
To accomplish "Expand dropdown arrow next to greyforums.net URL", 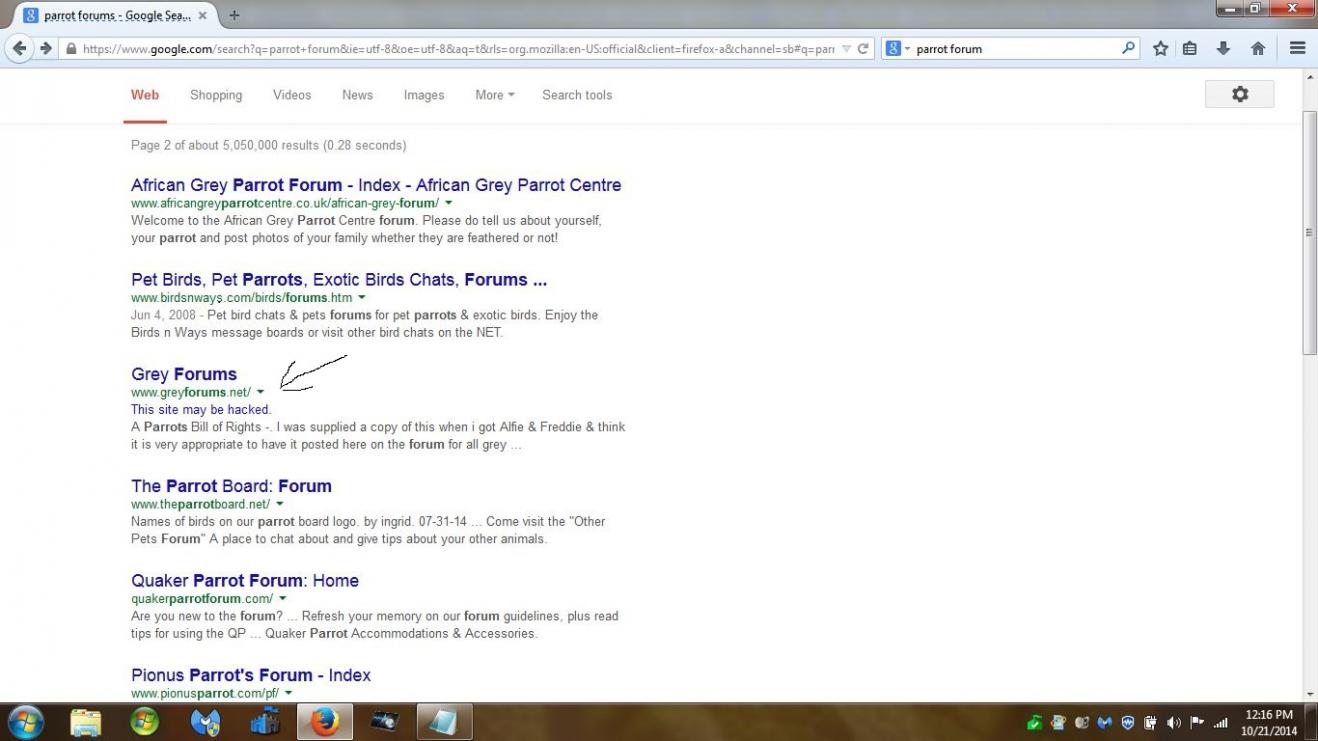I will point(261,392).
